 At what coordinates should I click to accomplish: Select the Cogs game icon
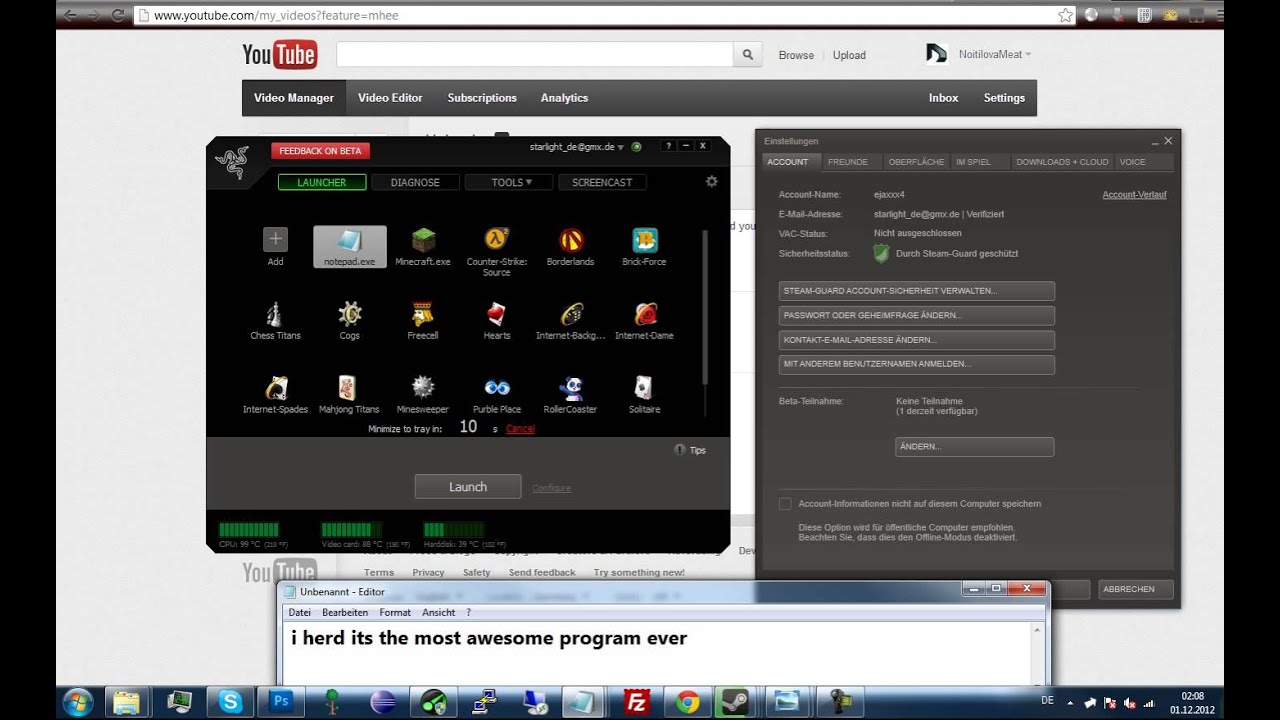349,320
